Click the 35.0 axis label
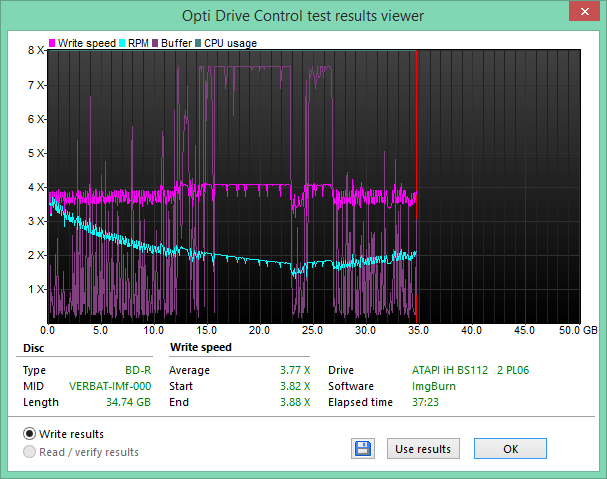The height and width of the screenshot is (479, 607). (x=418, y=330)
